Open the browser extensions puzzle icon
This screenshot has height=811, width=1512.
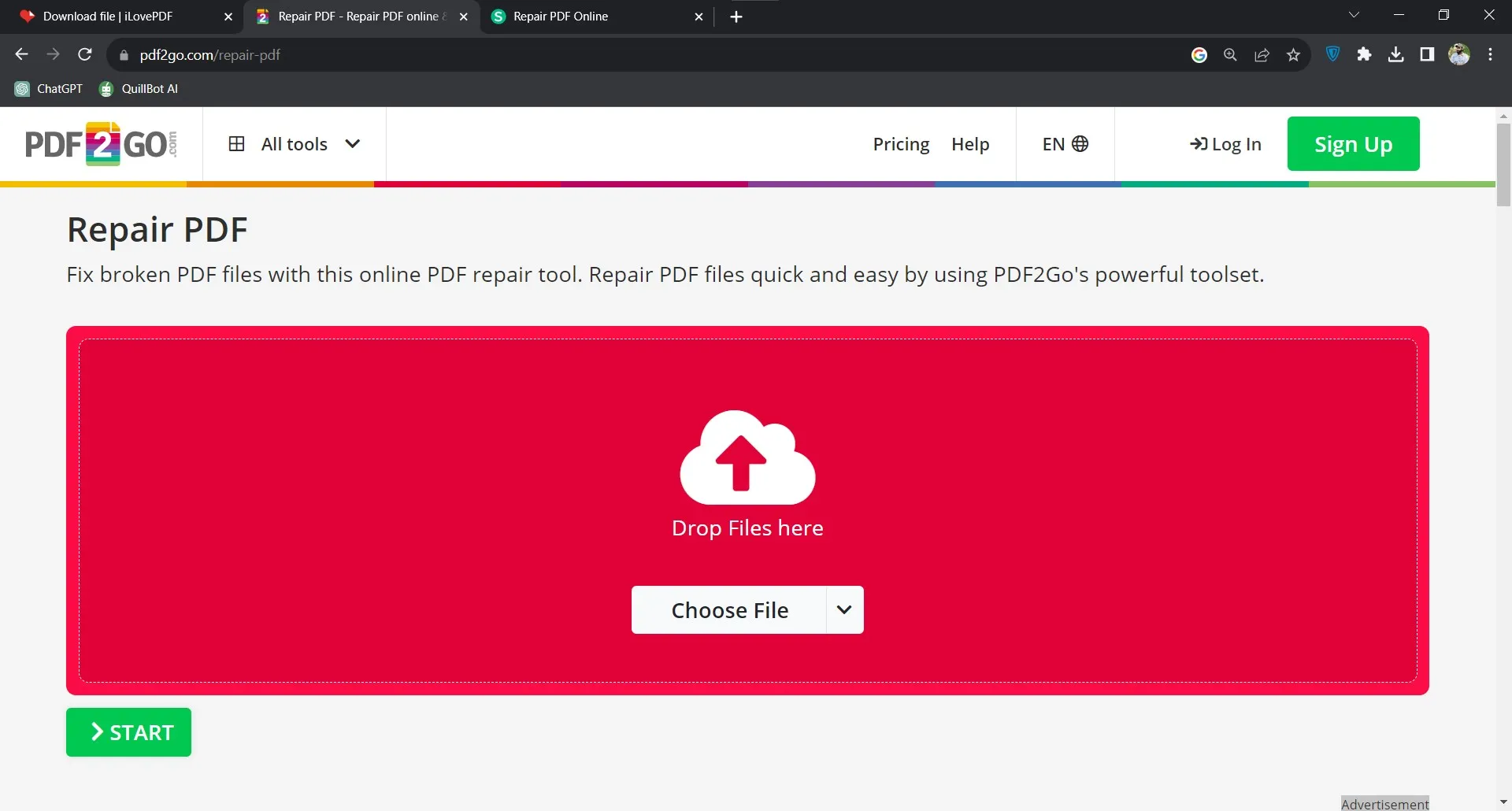tap(1365, 54)
